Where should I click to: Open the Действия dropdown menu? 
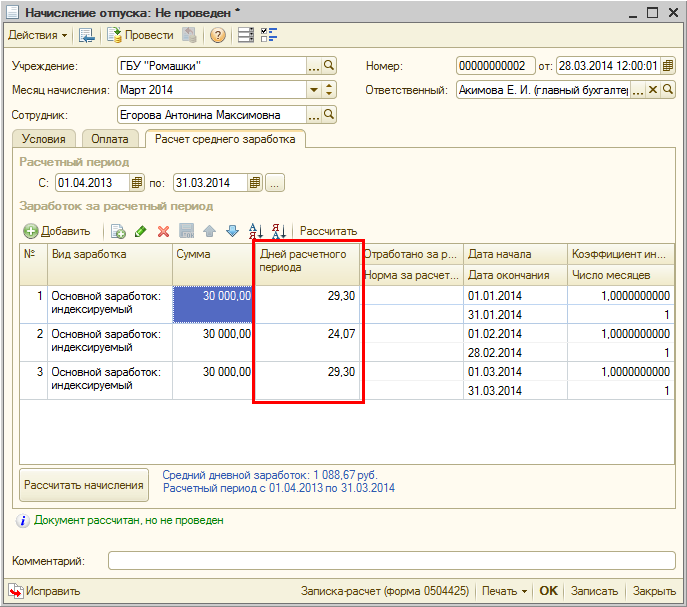tap(38, 36)
